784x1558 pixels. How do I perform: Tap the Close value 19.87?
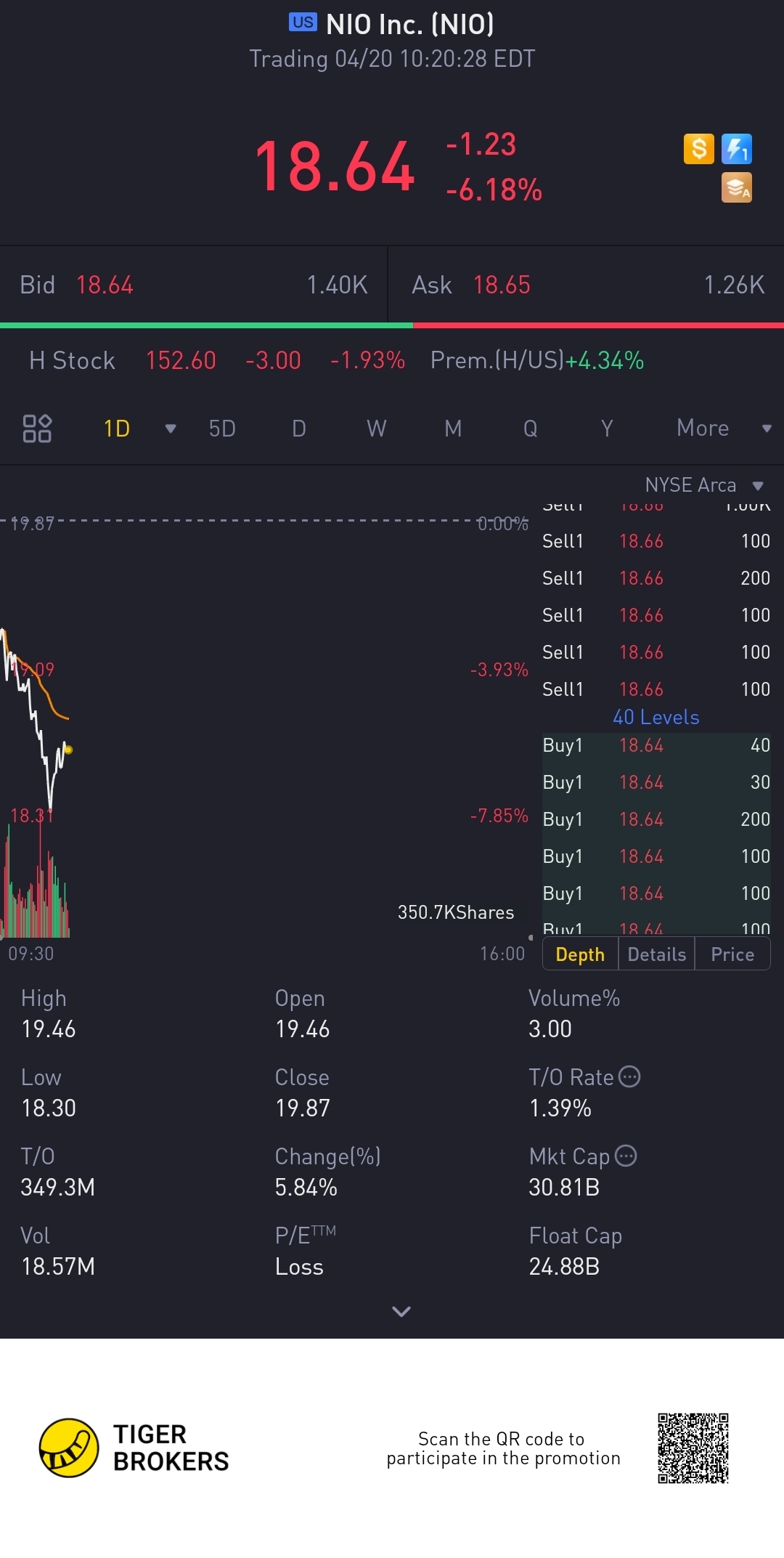[303, 1108]
